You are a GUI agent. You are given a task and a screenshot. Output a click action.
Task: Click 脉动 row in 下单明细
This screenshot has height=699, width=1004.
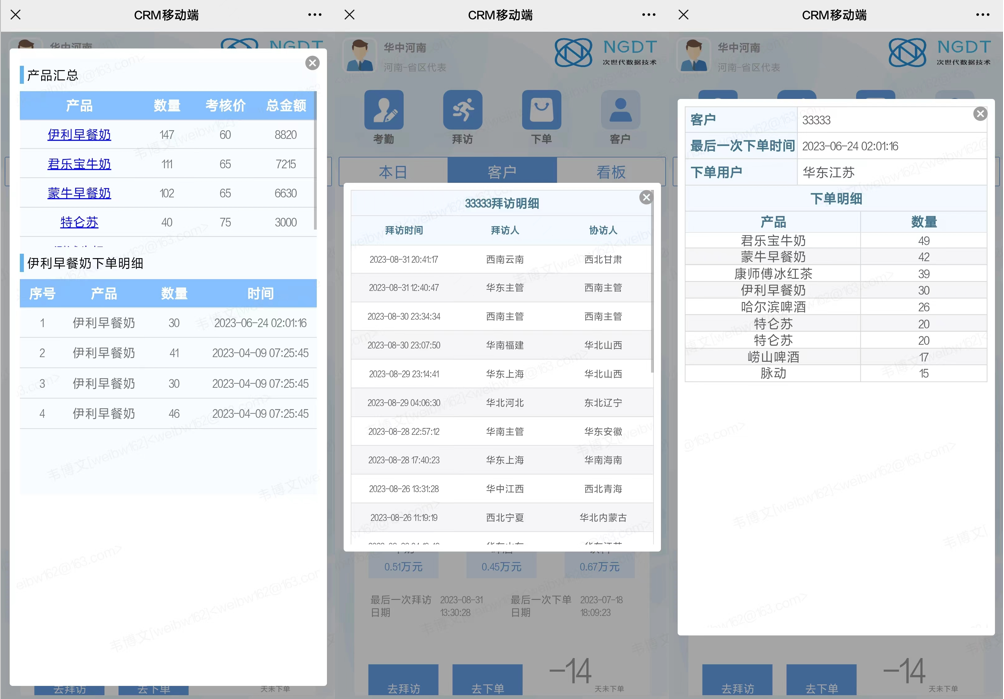click(836, 373)
